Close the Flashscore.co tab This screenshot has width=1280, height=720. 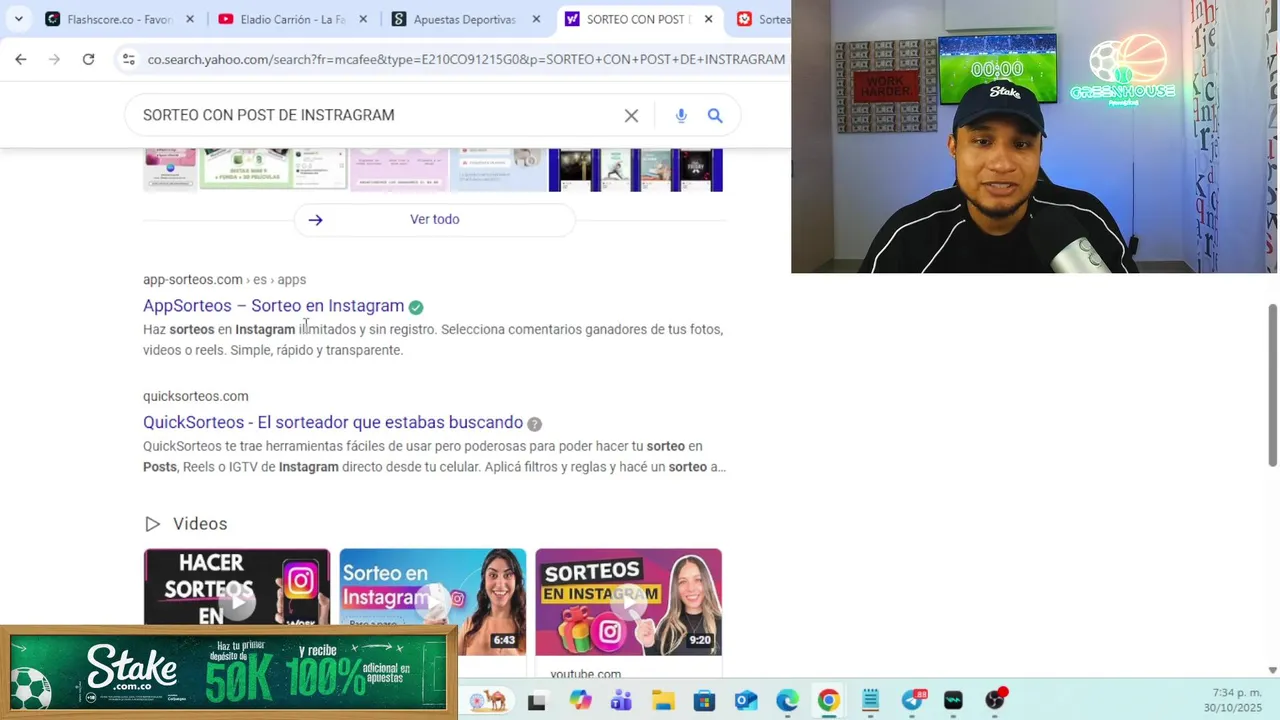coord(189,19)
